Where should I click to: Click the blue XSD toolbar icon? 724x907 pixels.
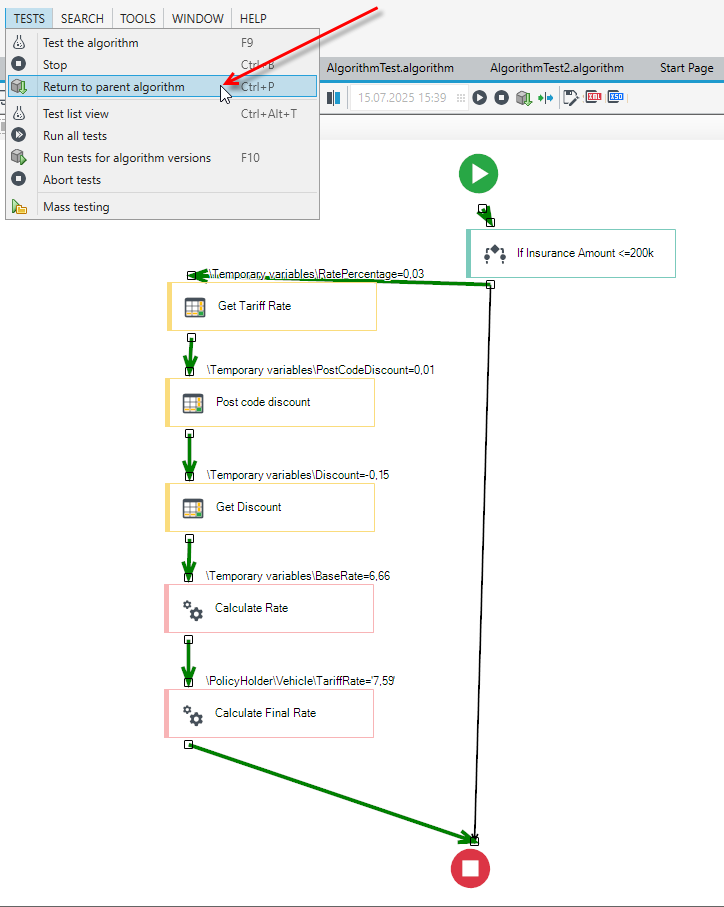[616, 97]
